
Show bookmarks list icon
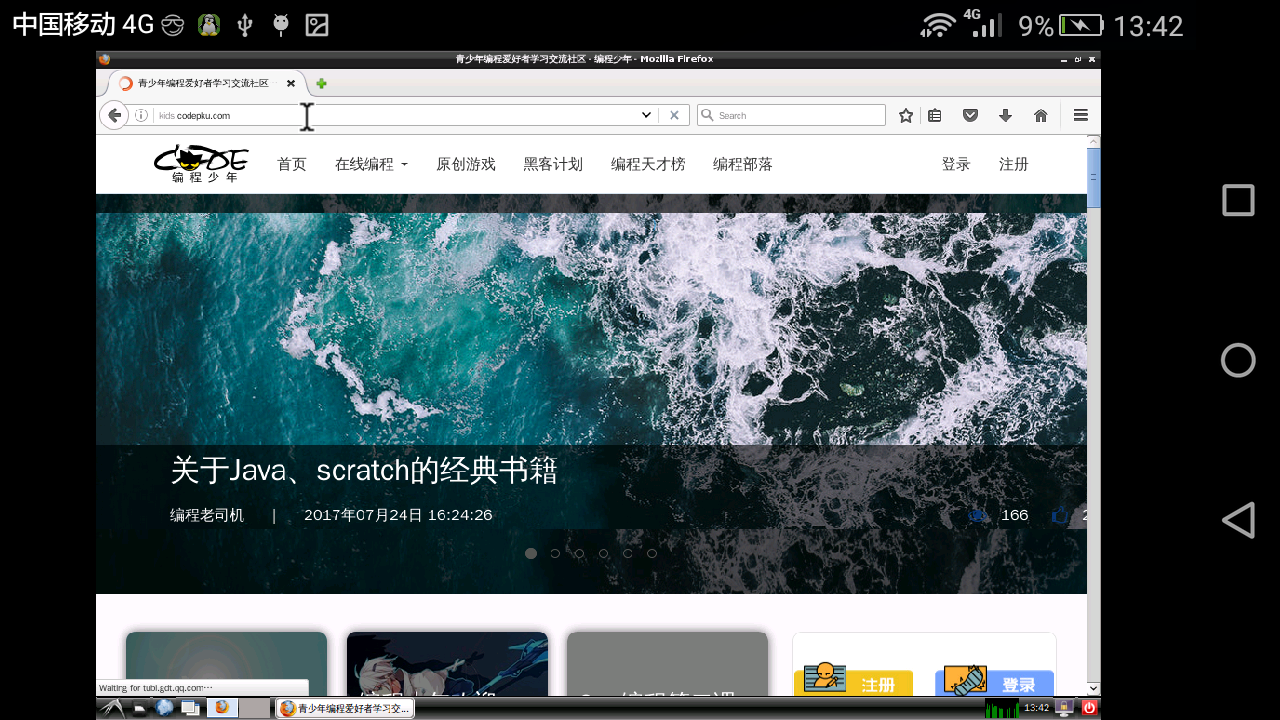click(x=934, y=115)
